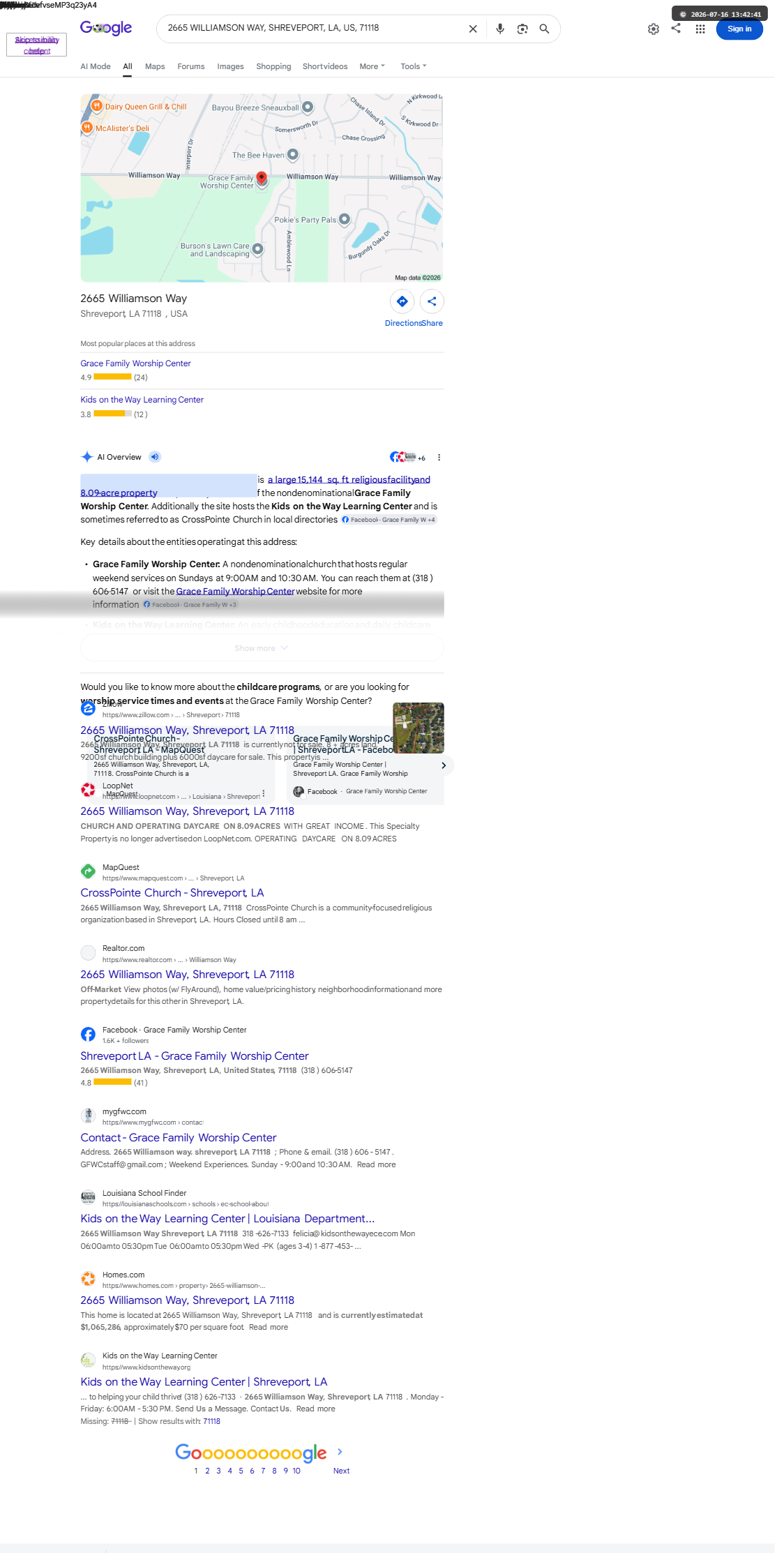Open CrossPointe Church - Shreveport, LA result
Viewport: 784px width, 1553px height.
172,893
